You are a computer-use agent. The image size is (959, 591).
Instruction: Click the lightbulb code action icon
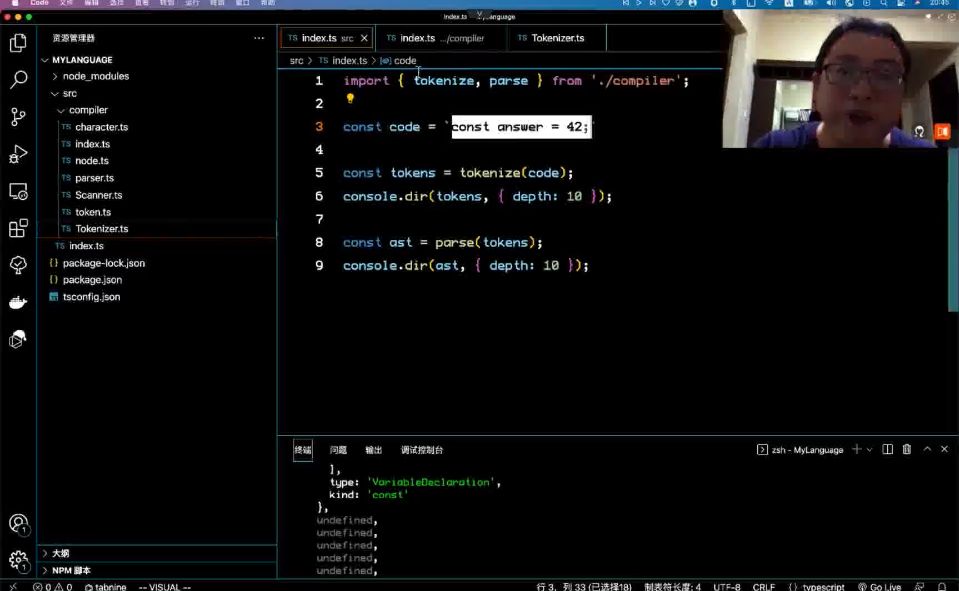[350, 99]
